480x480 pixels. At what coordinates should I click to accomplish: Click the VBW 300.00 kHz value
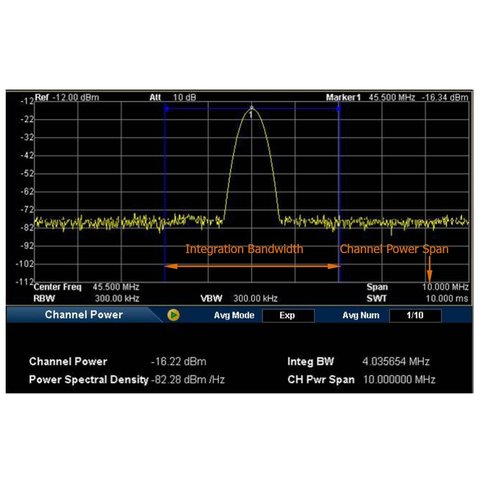255,298
